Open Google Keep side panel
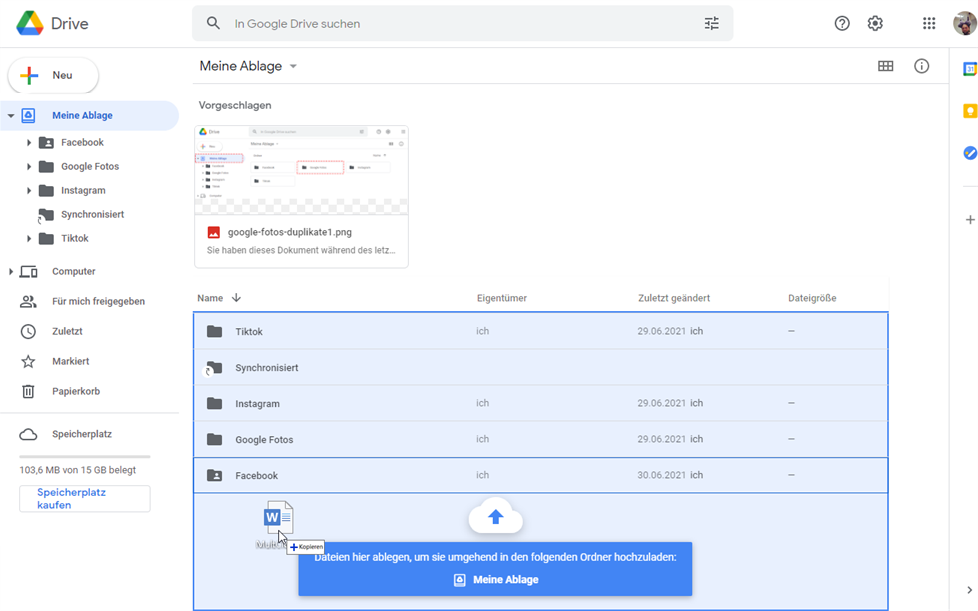978x611 pixels. coord(969,111)
